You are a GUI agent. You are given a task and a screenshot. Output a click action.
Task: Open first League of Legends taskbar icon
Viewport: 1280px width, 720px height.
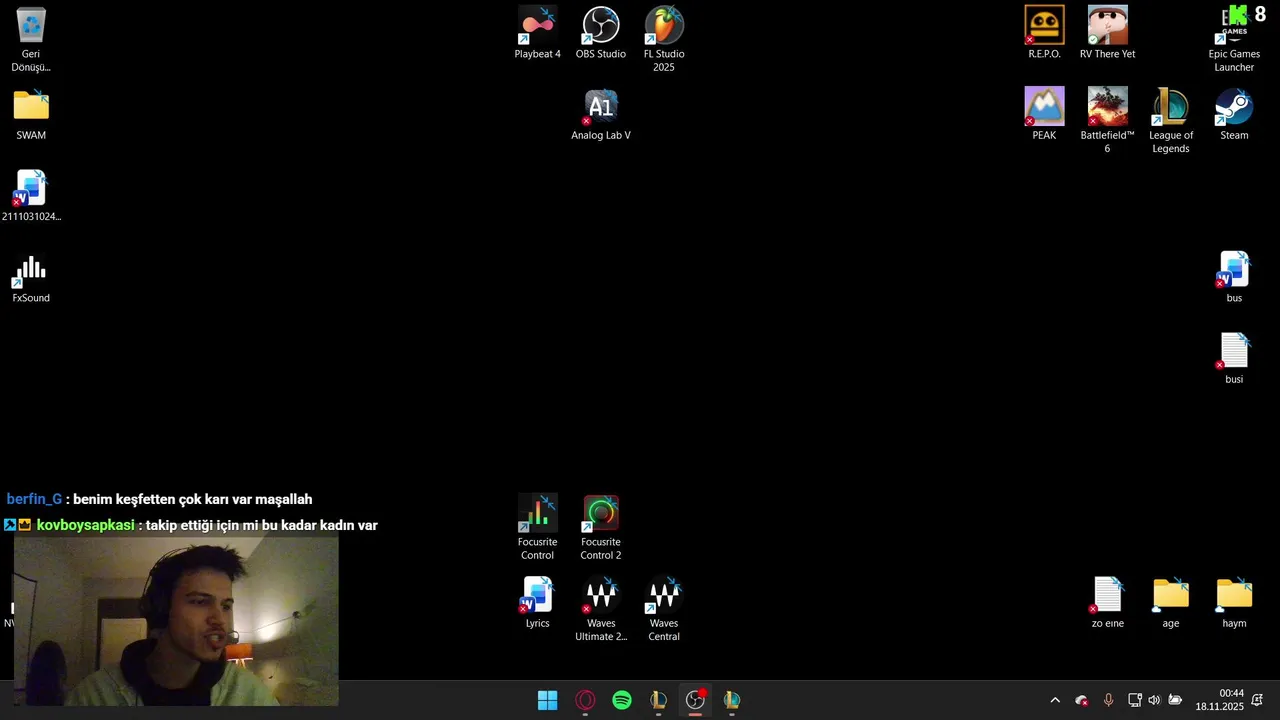pos(658,700)
